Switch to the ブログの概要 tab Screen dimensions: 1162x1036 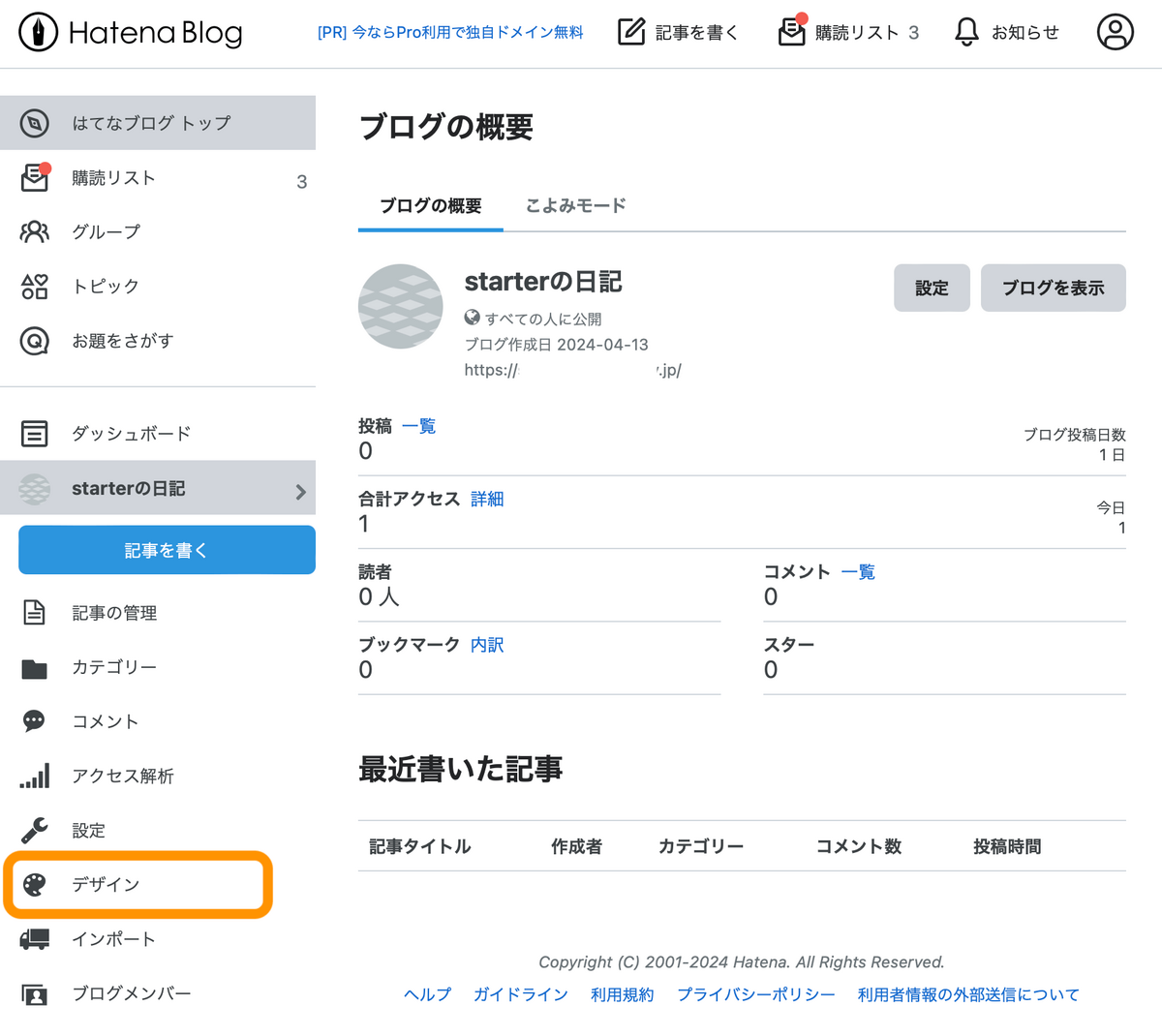(431, 205)
